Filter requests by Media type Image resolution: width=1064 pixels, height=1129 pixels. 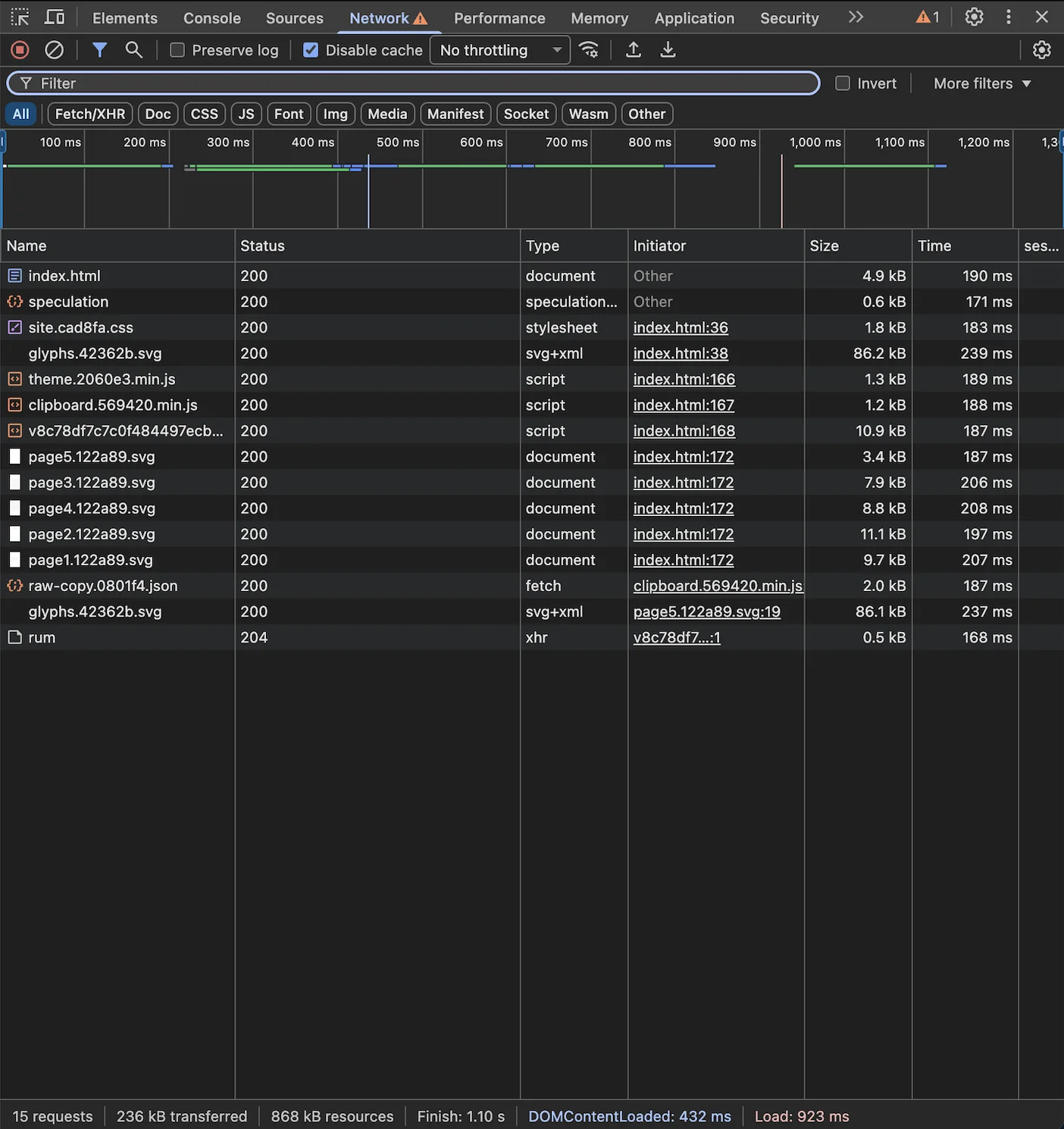[387, 114]
